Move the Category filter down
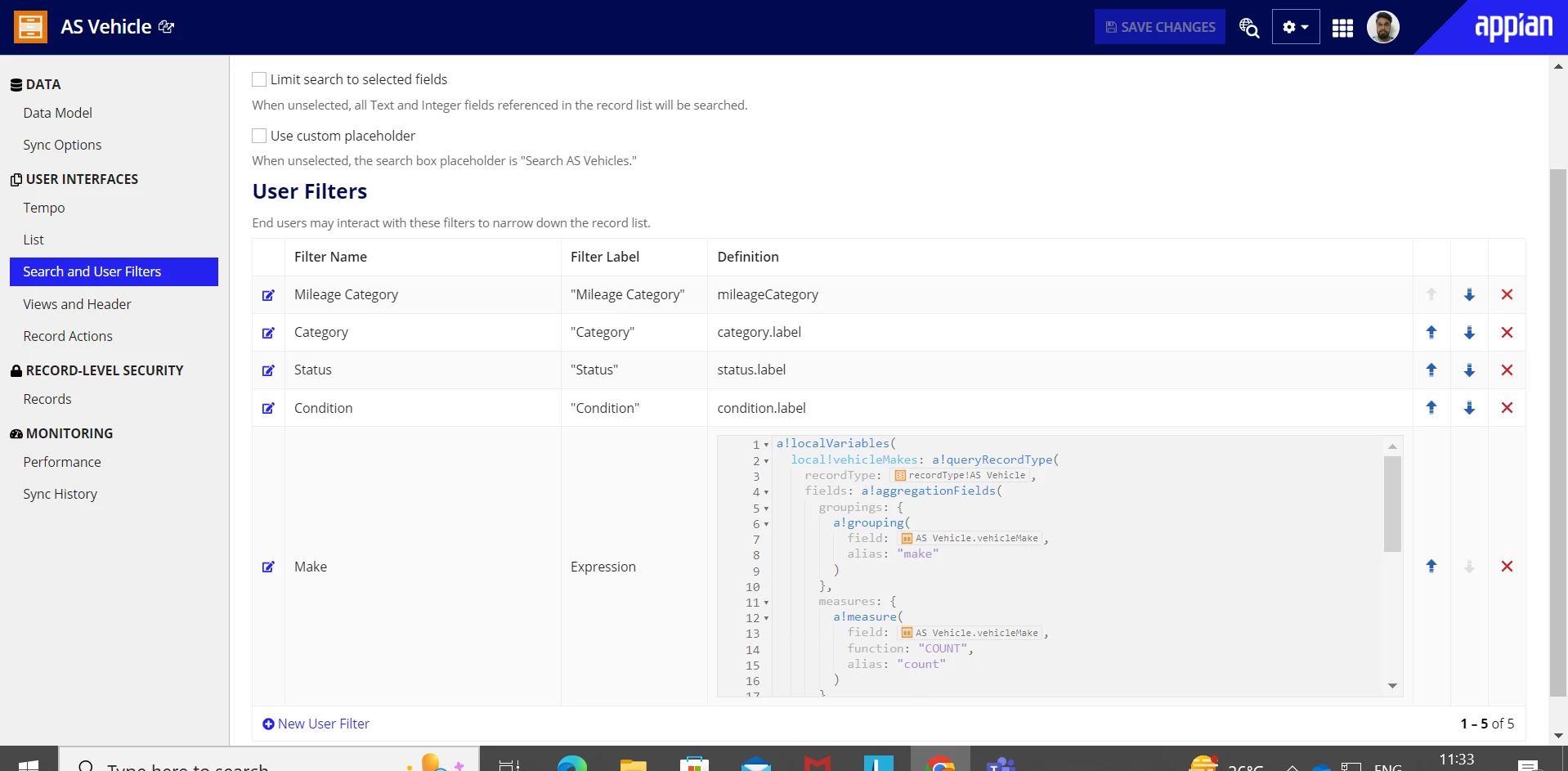Viewport: 1568px width, 771px height. pyautogui.click(x=1469, y=332)
